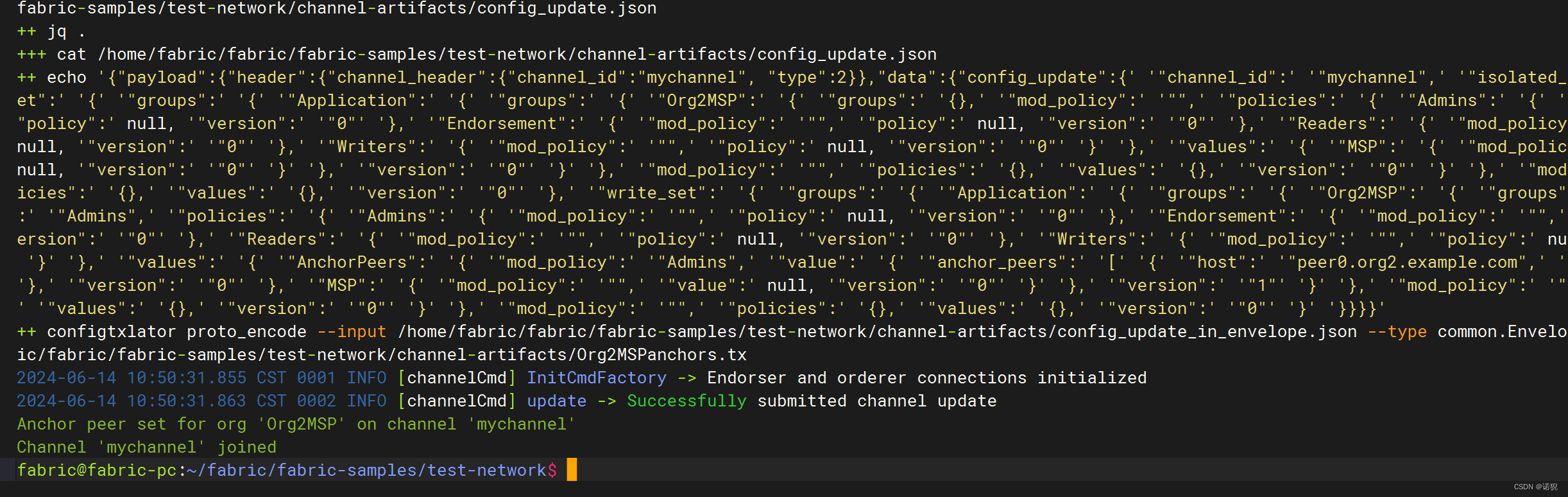
Task: Click the '++ echo' command start
Action: pos(51,77)
